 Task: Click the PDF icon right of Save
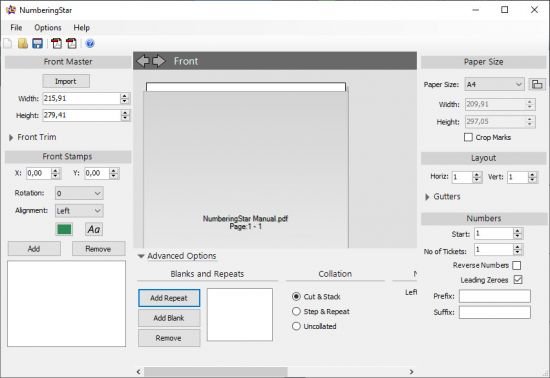[x=56, y=43]
